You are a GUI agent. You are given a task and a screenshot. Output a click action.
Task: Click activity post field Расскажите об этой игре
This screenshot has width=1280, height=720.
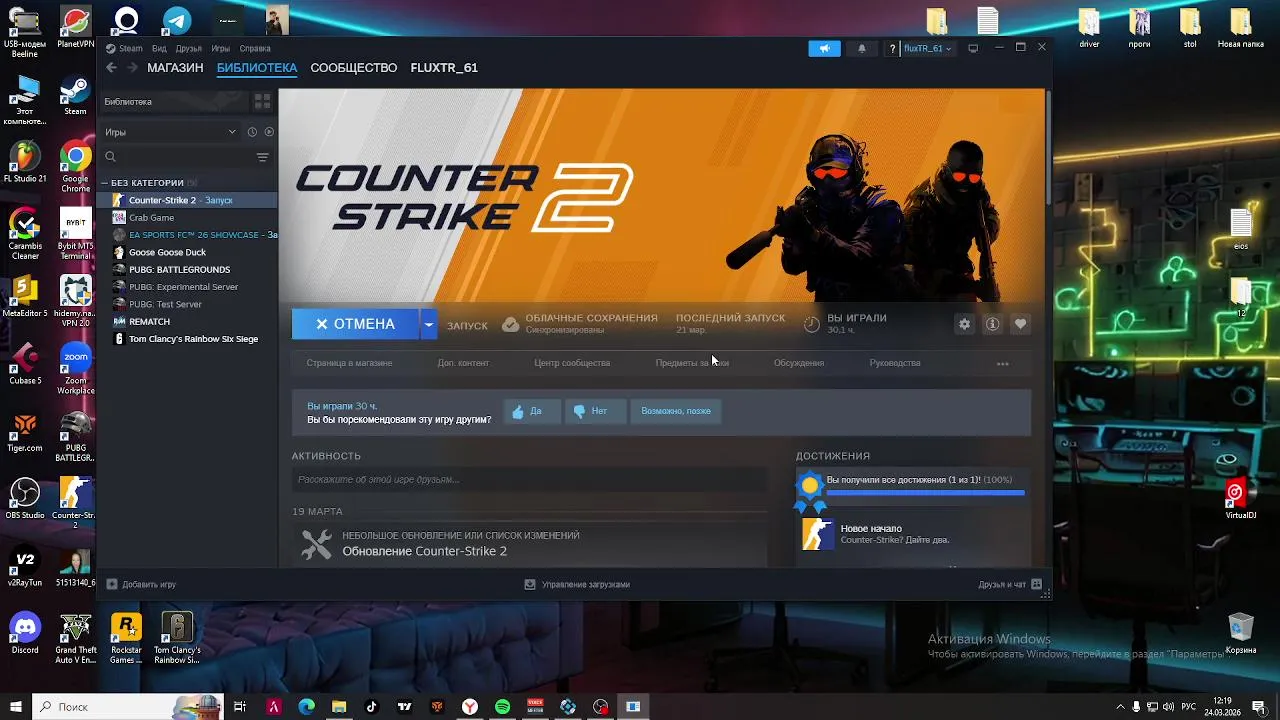(530, 480)
